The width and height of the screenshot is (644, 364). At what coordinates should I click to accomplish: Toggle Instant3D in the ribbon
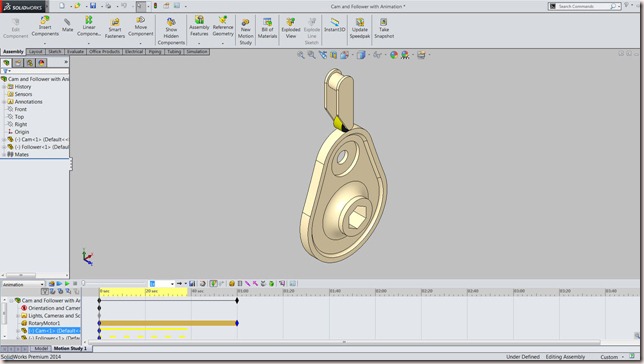click(x=335, y=25)
